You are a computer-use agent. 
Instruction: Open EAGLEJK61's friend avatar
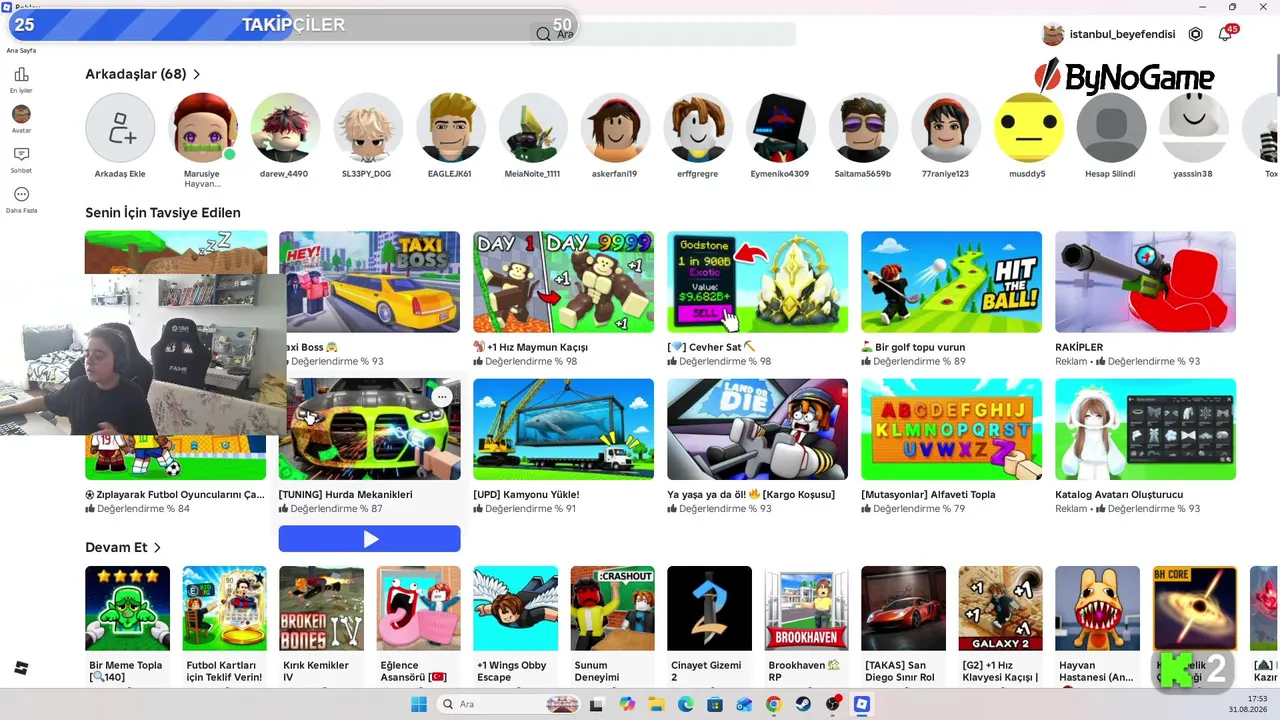(x=451, y=128)
